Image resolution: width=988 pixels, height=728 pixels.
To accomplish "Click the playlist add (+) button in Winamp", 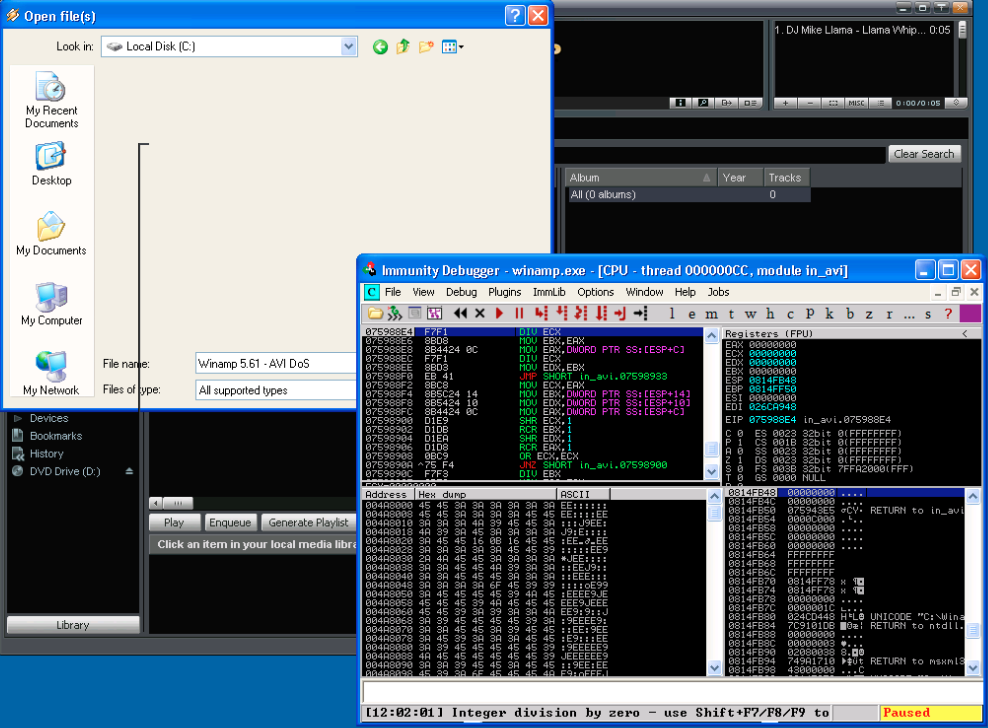I will coord(785,103).
